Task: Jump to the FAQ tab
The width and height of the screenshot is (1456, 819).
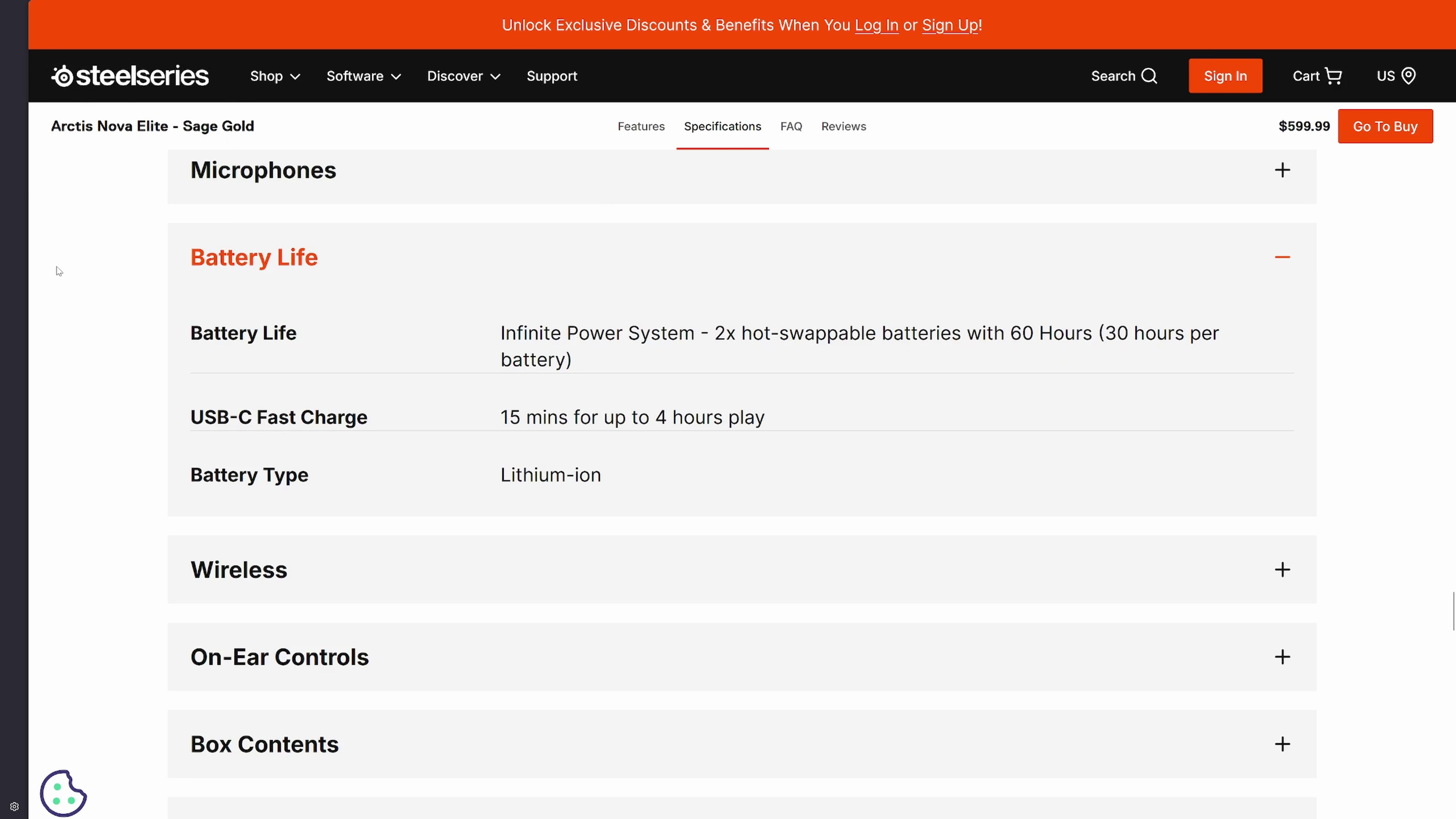Action: coord(791,126)
